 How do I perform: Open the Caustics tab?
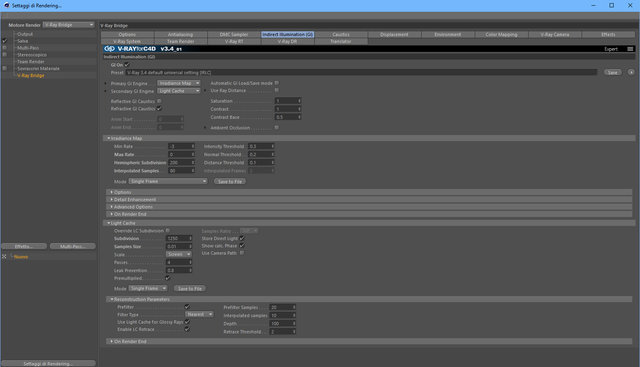coord(341,35)
